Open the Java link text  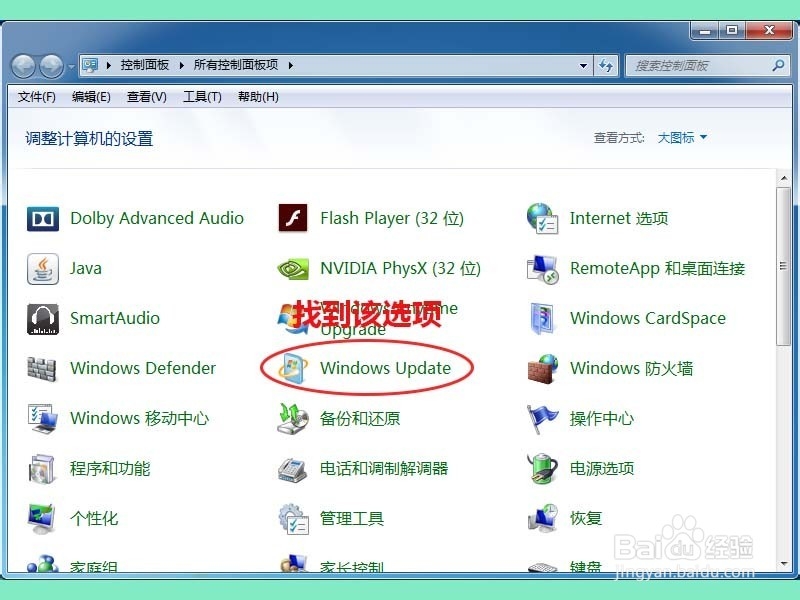point(86,268)
